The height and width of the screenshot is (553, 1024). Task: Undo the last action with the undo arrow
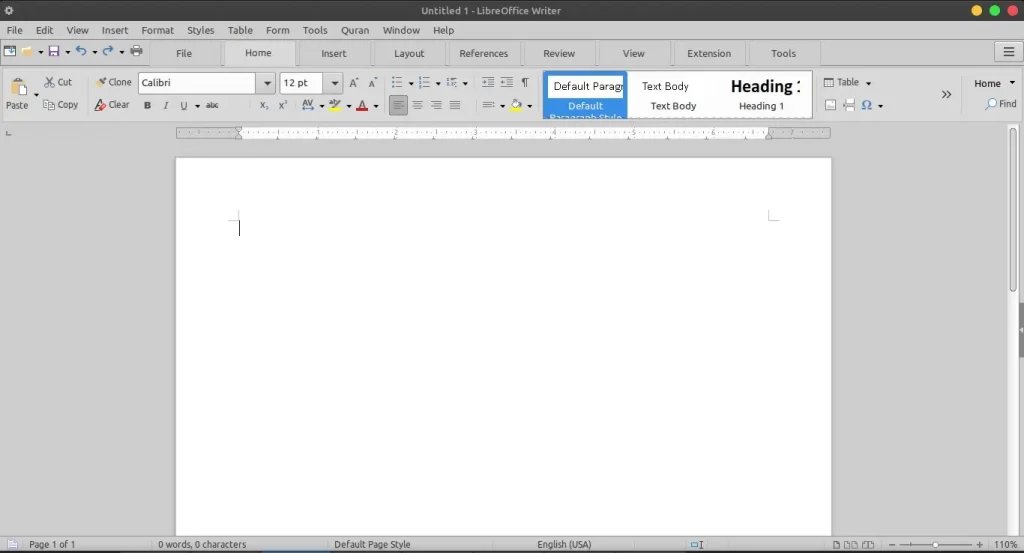[81, 51]
